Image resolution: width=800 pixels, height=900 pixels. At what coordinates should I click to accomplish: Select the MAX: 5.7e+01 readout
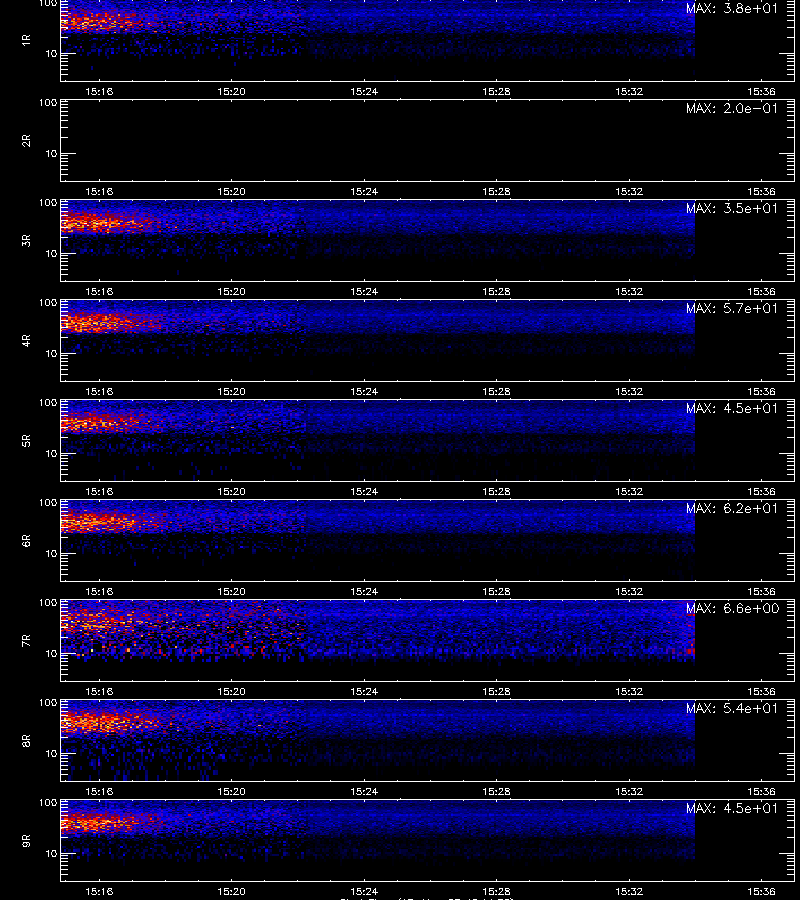pos(732,308)
